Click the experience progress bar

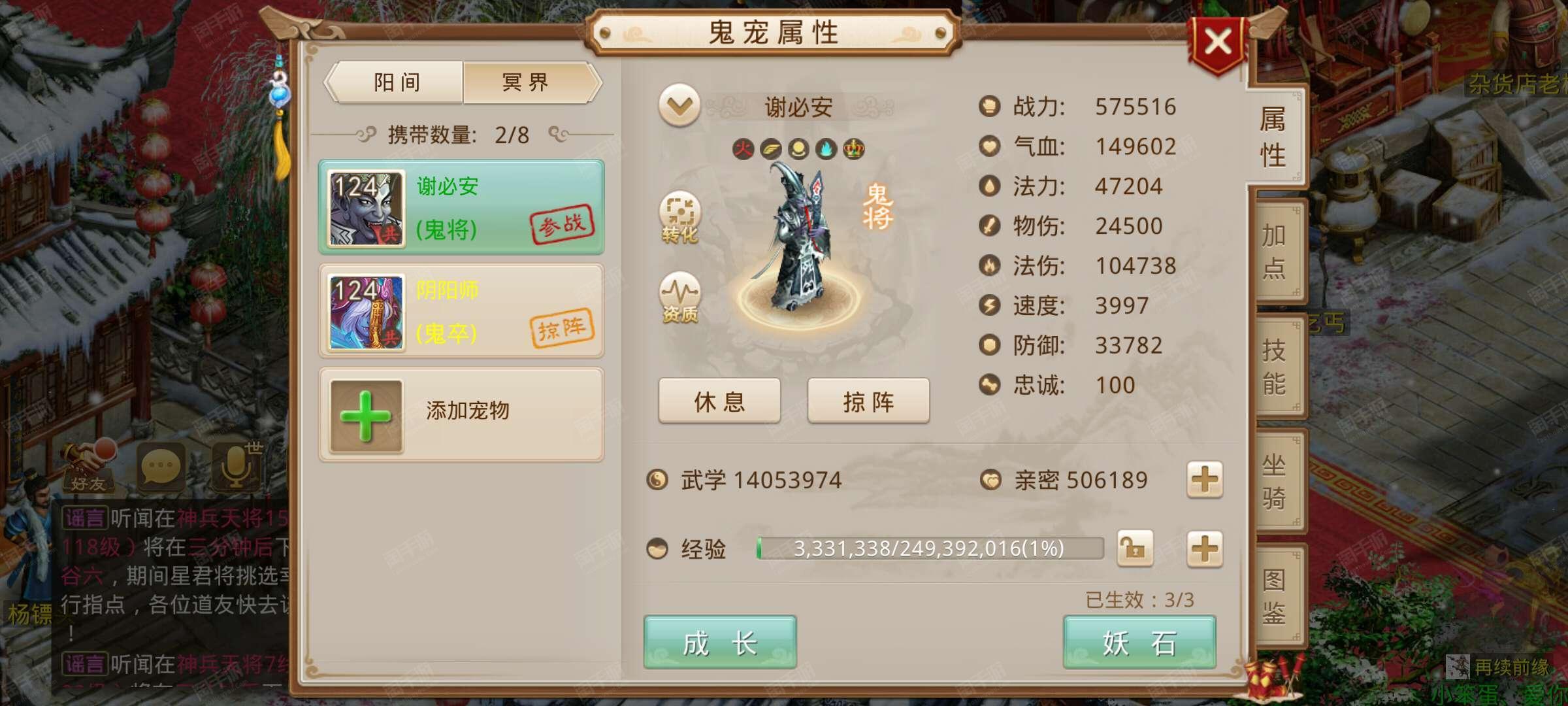(x=930, y=548)
